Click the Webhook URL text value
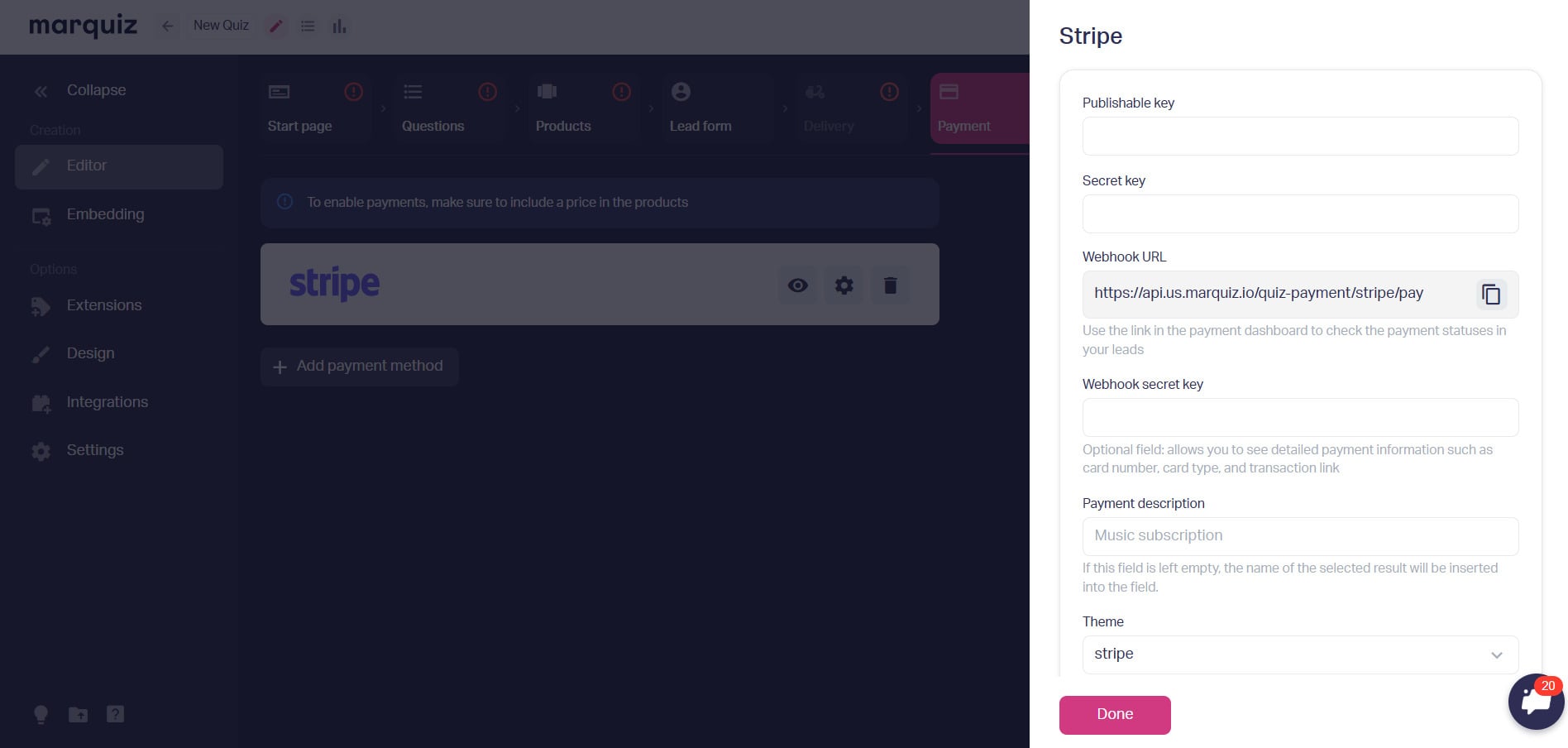1568x748 pixels. pyautogui.click(x=1259, y=293)
